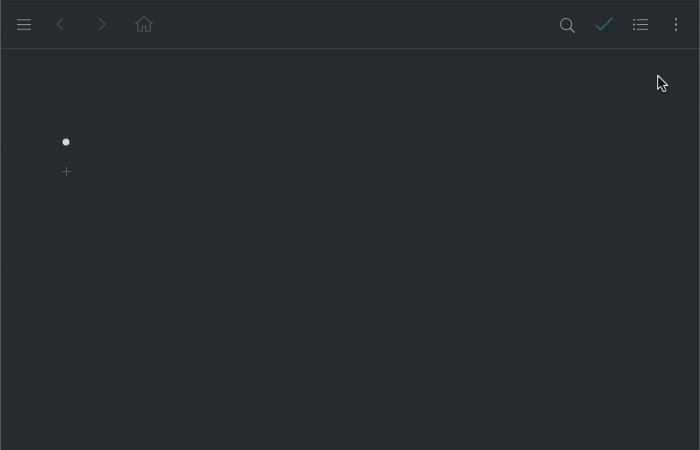This screenshot has height=450, width=700.
Task: Expand the list formatting dropdown
Action: click(641, 25)
